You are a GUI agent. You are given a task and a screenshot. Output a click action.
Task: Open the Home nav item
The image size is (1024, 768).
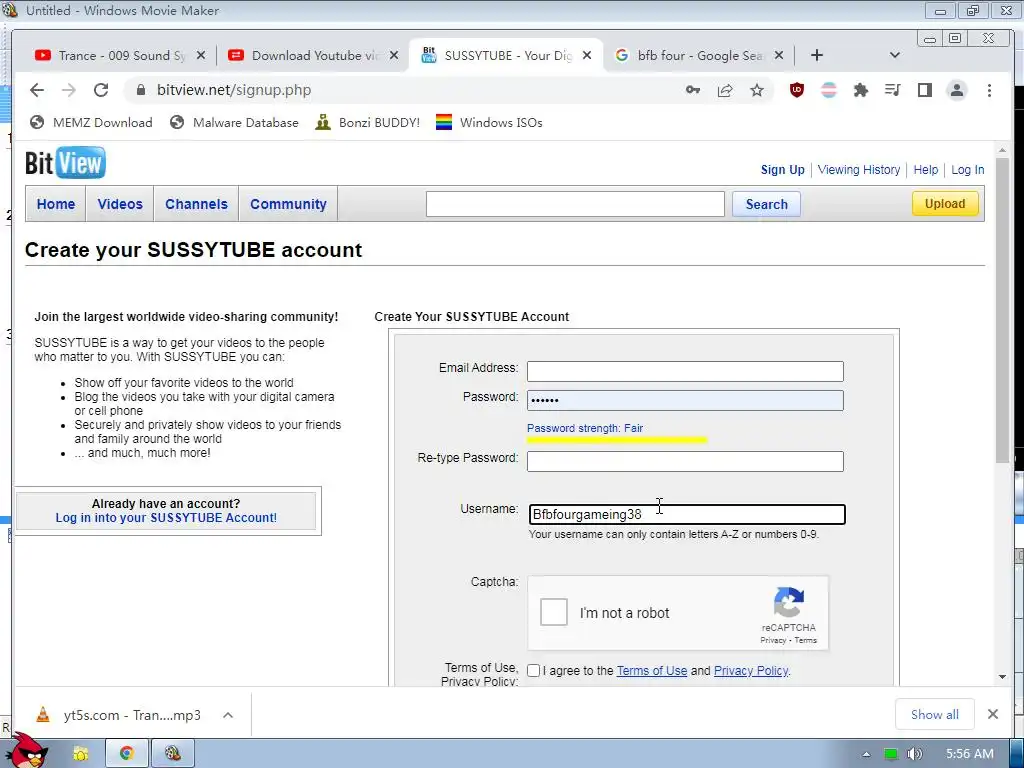(x=56, y=204)
